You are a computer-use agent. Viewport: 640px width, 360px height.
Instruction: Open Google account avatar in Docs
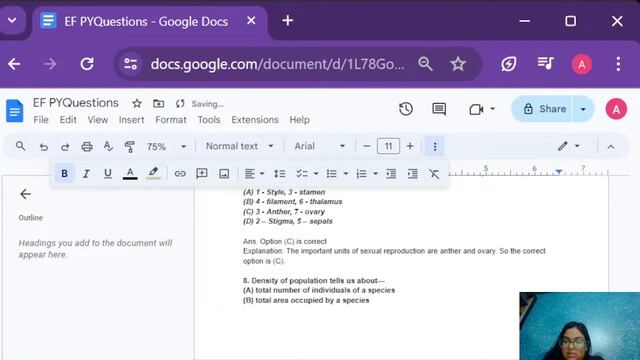(616, 109)
